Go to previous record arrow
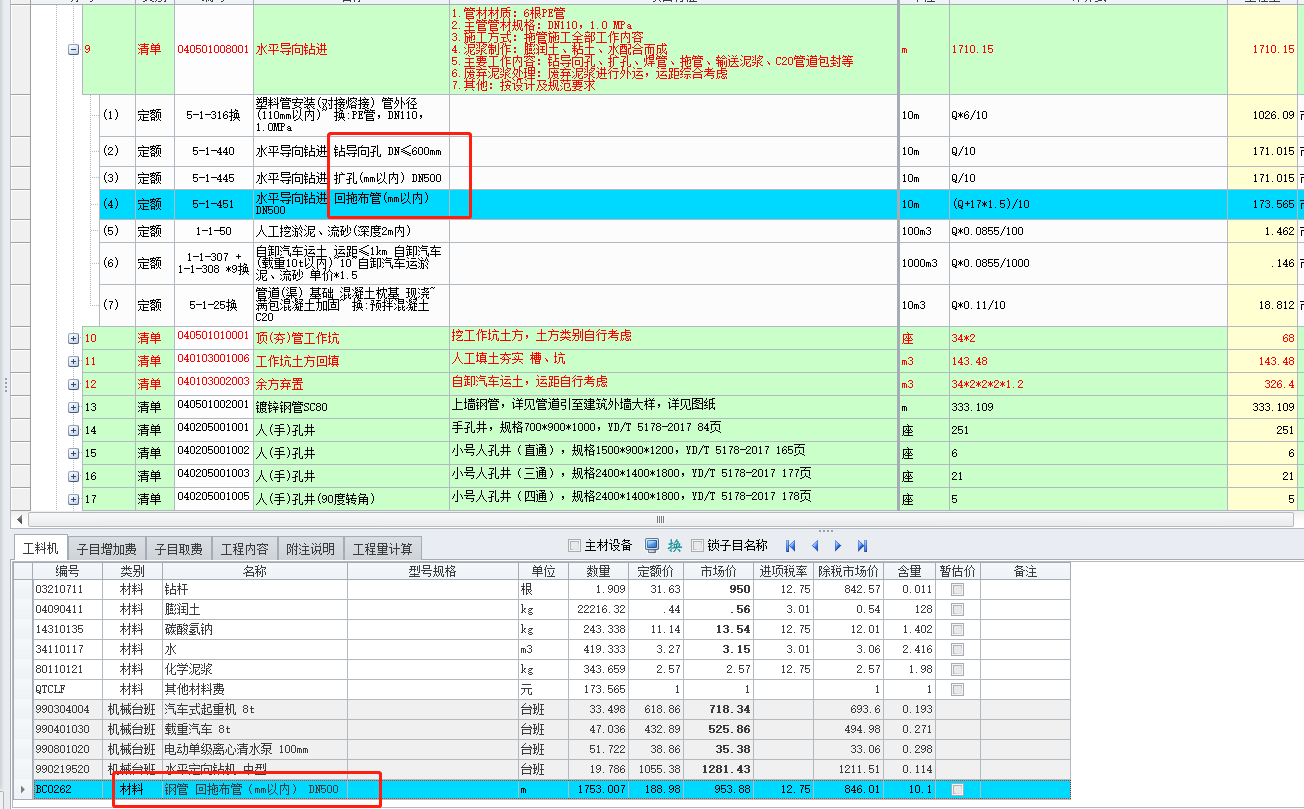 click(815, 546)
